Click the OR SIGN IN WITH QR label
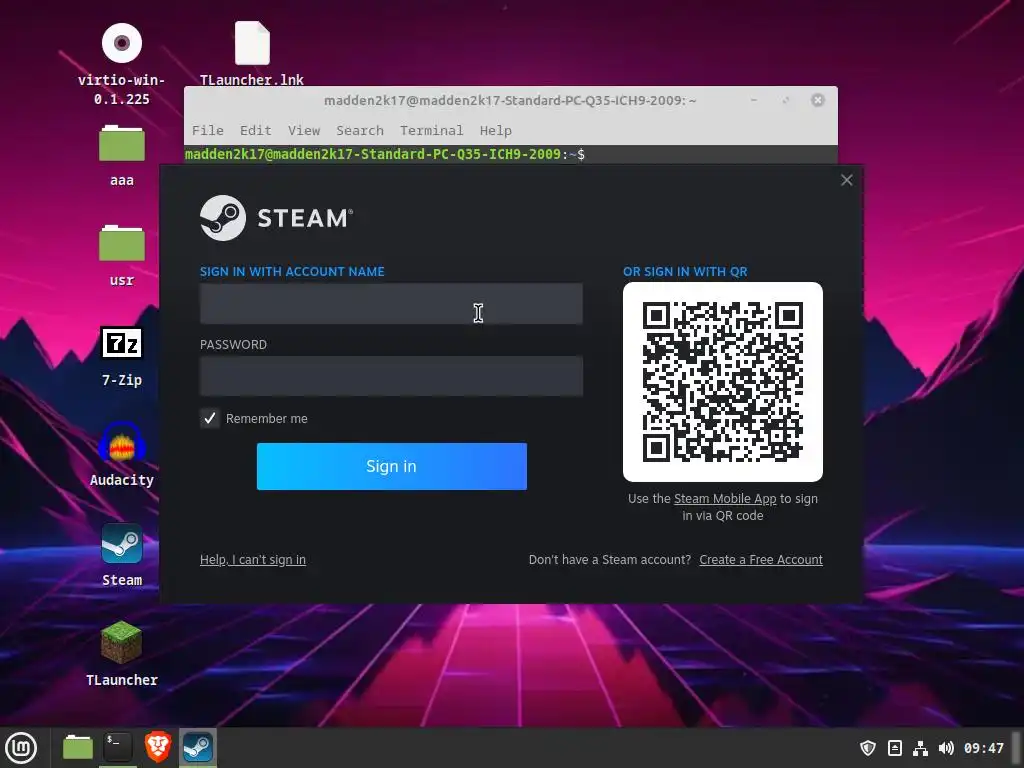 tap(685, 272)
